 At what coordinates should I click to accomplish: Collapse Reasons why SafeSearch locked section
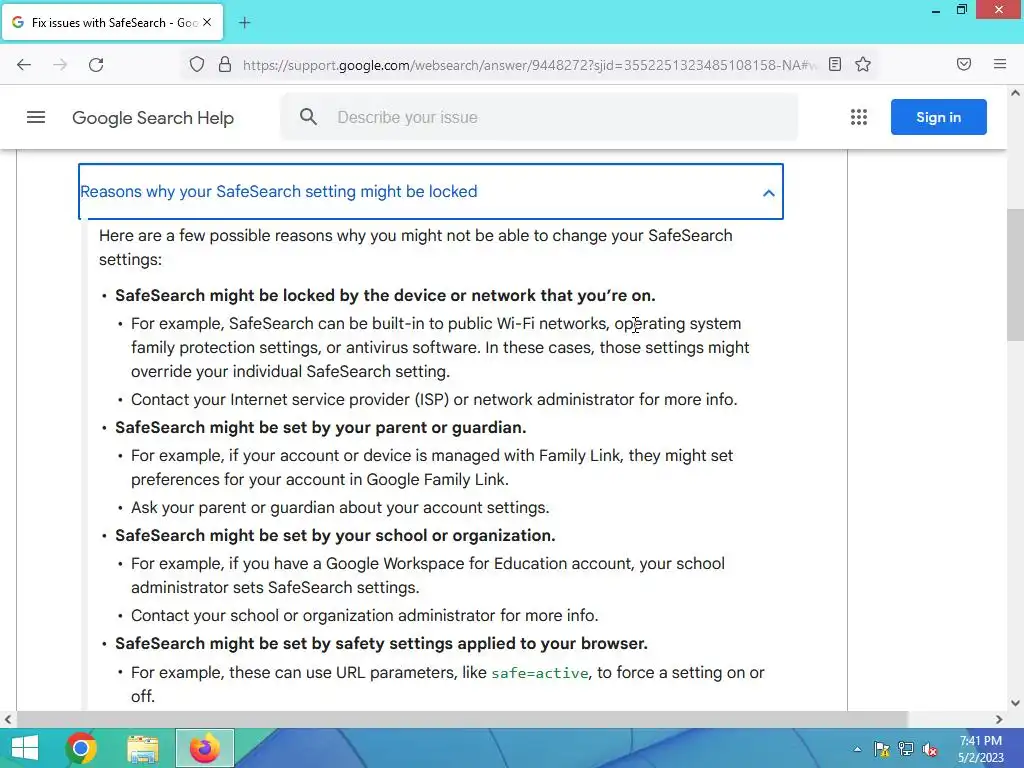pyautogui.click(x=430, y=191)
